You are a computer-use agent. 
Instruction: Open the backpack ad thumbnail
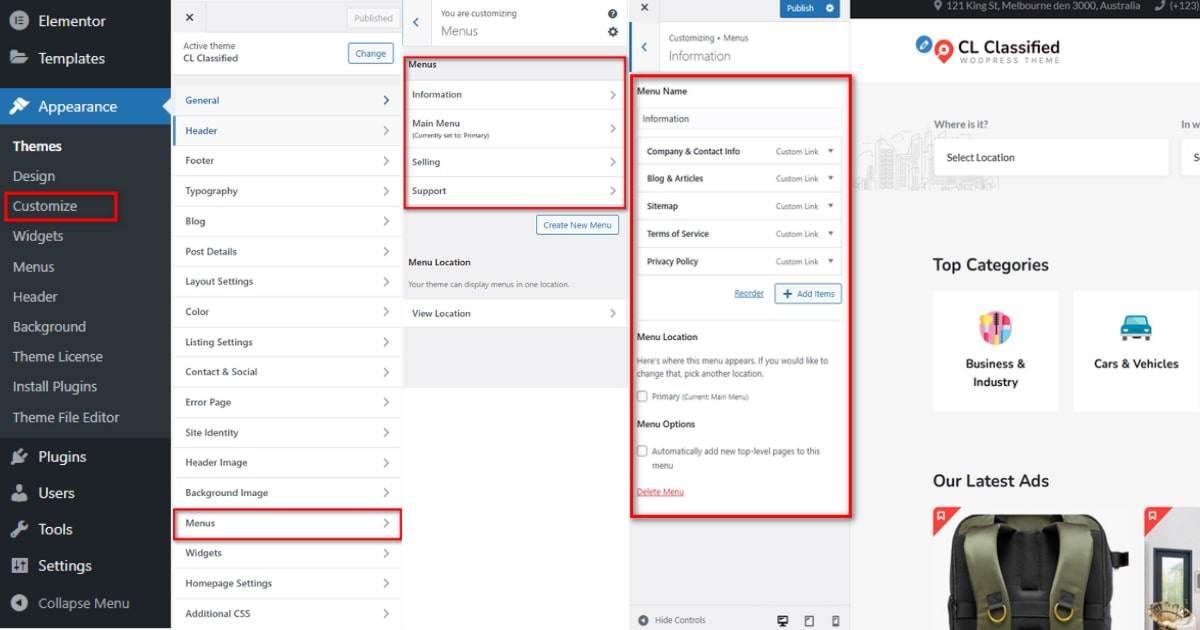1032,568
